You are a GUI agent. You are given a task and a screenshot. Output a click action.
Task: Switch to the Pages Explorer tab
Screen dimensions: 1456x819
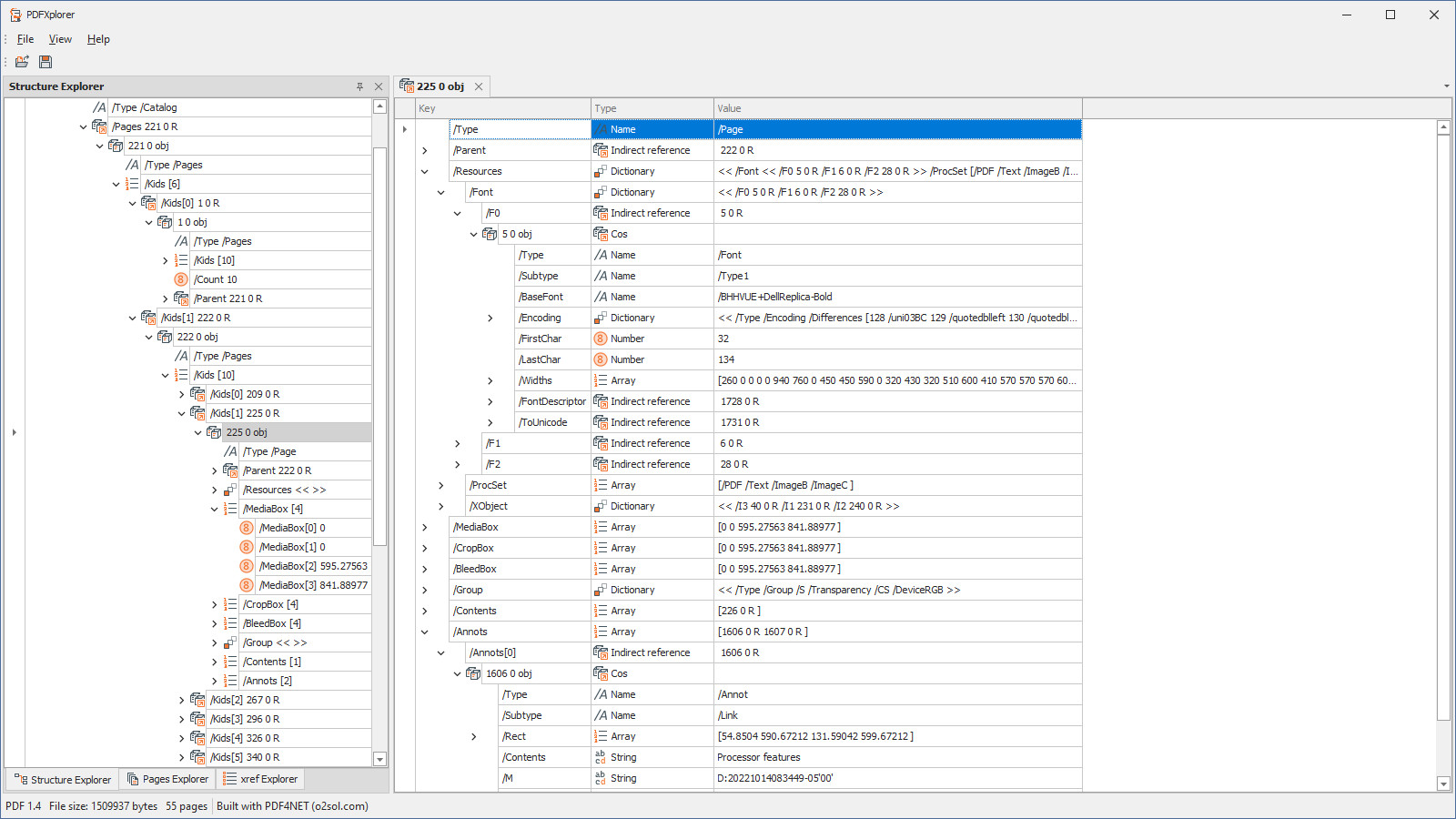[x=168, y=779]
